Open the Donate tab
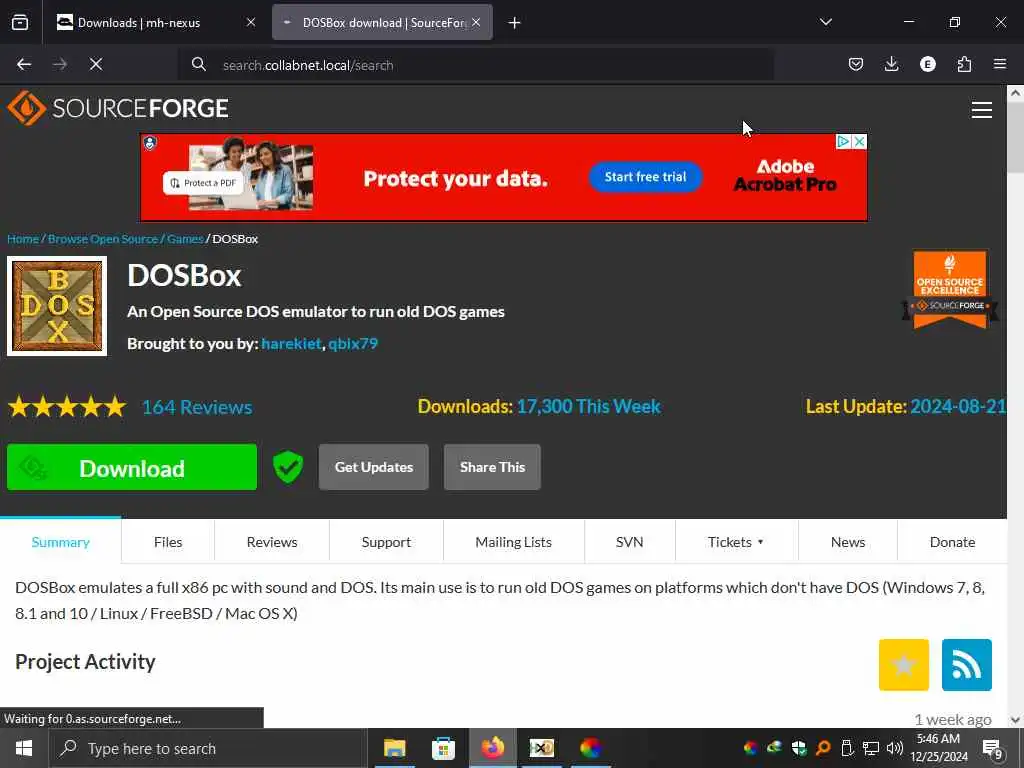1024x768 pixels. [x=952, y=542]
